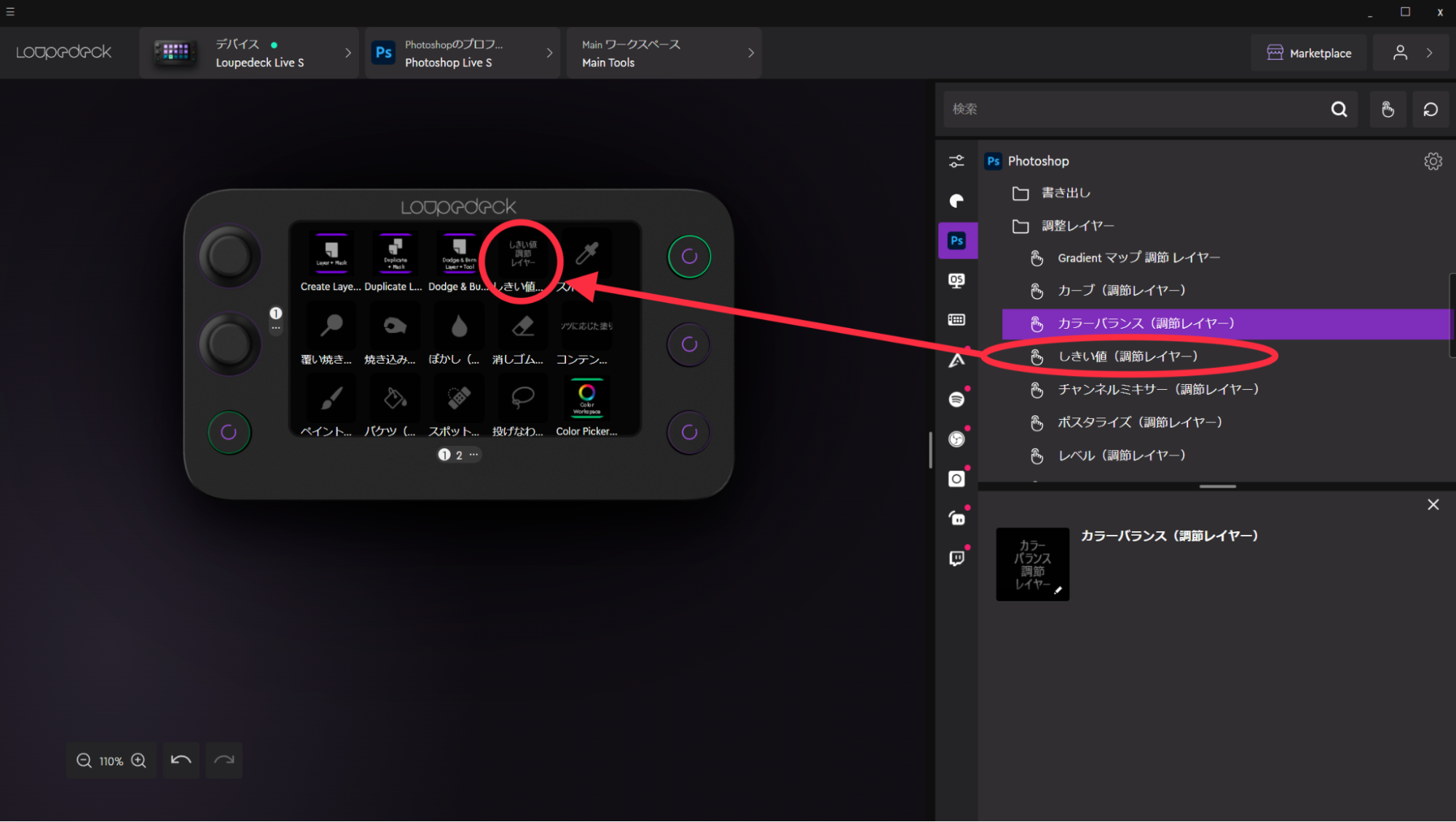The image size is (1456, 822).
Task: Click the 消しゴム eraser tool button
Action: 523,326
